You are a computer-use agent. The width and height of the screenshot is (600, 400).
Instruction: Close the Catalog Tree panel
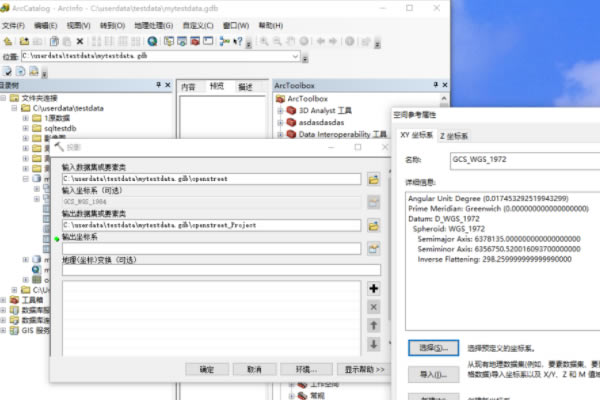(x=168, y=85)
